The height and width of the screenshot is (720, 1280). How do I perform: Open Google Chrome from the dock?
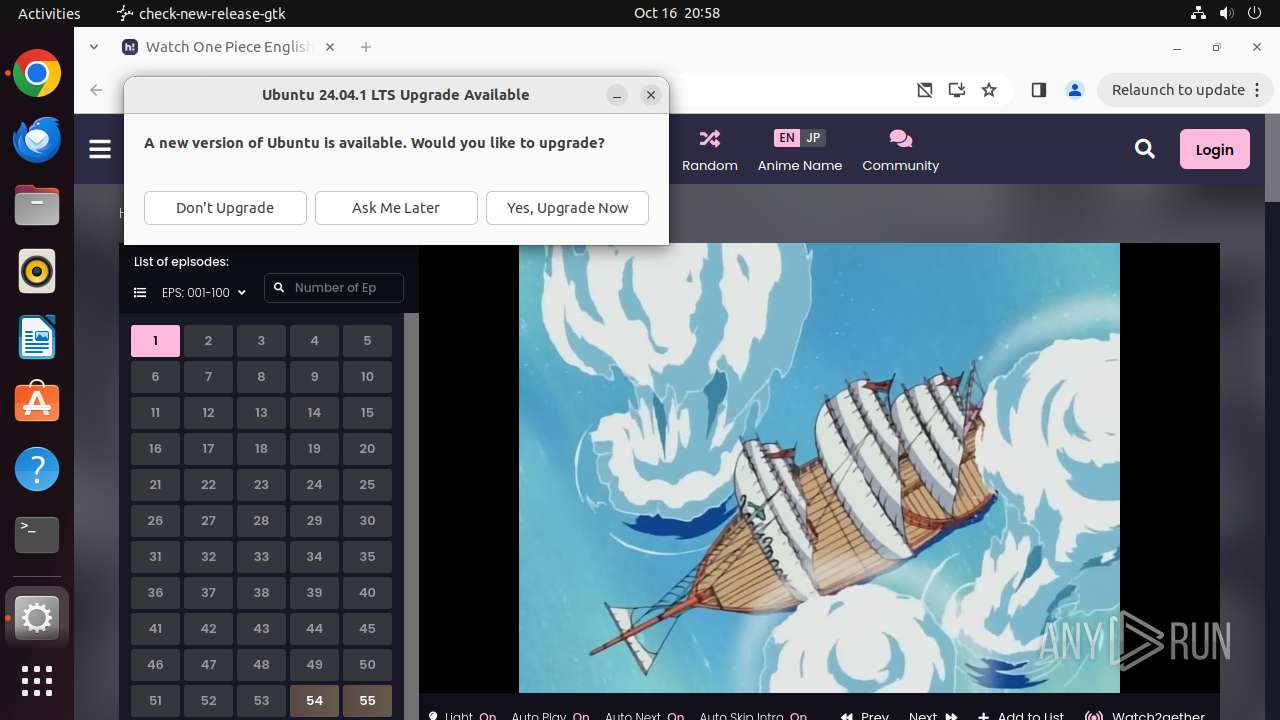(x=37, y=74)
